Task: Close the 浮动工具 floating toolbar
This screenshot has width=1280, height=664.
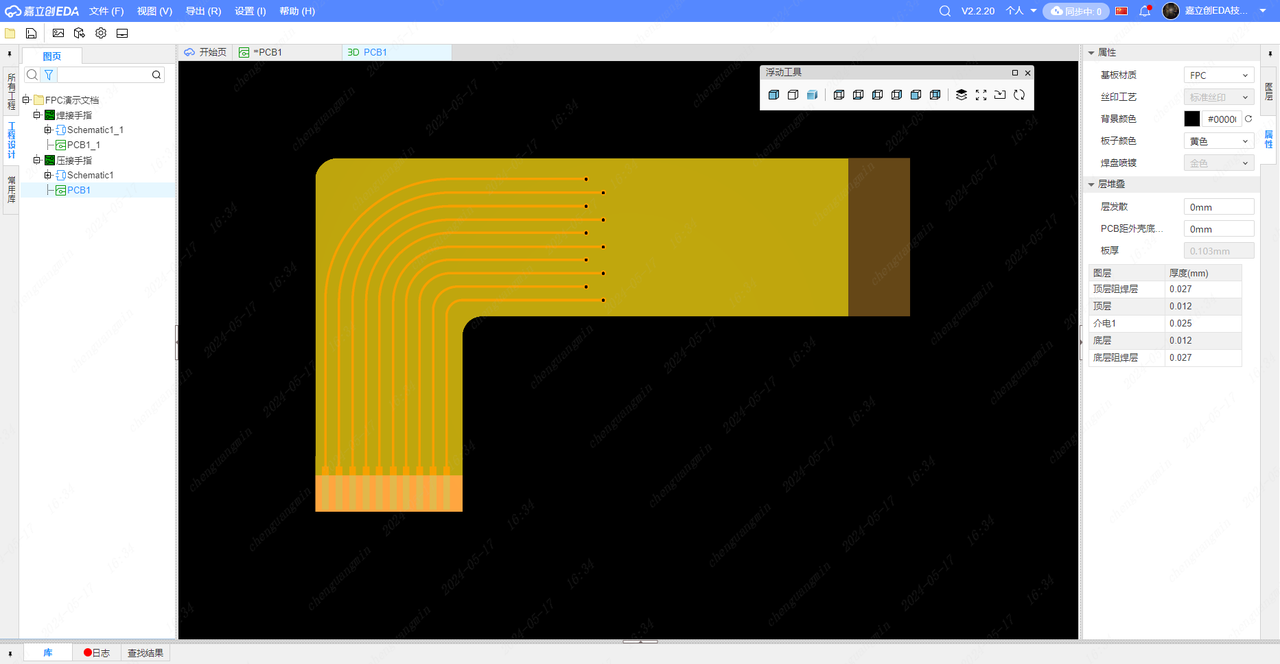Action: (x=1027, y=72)
